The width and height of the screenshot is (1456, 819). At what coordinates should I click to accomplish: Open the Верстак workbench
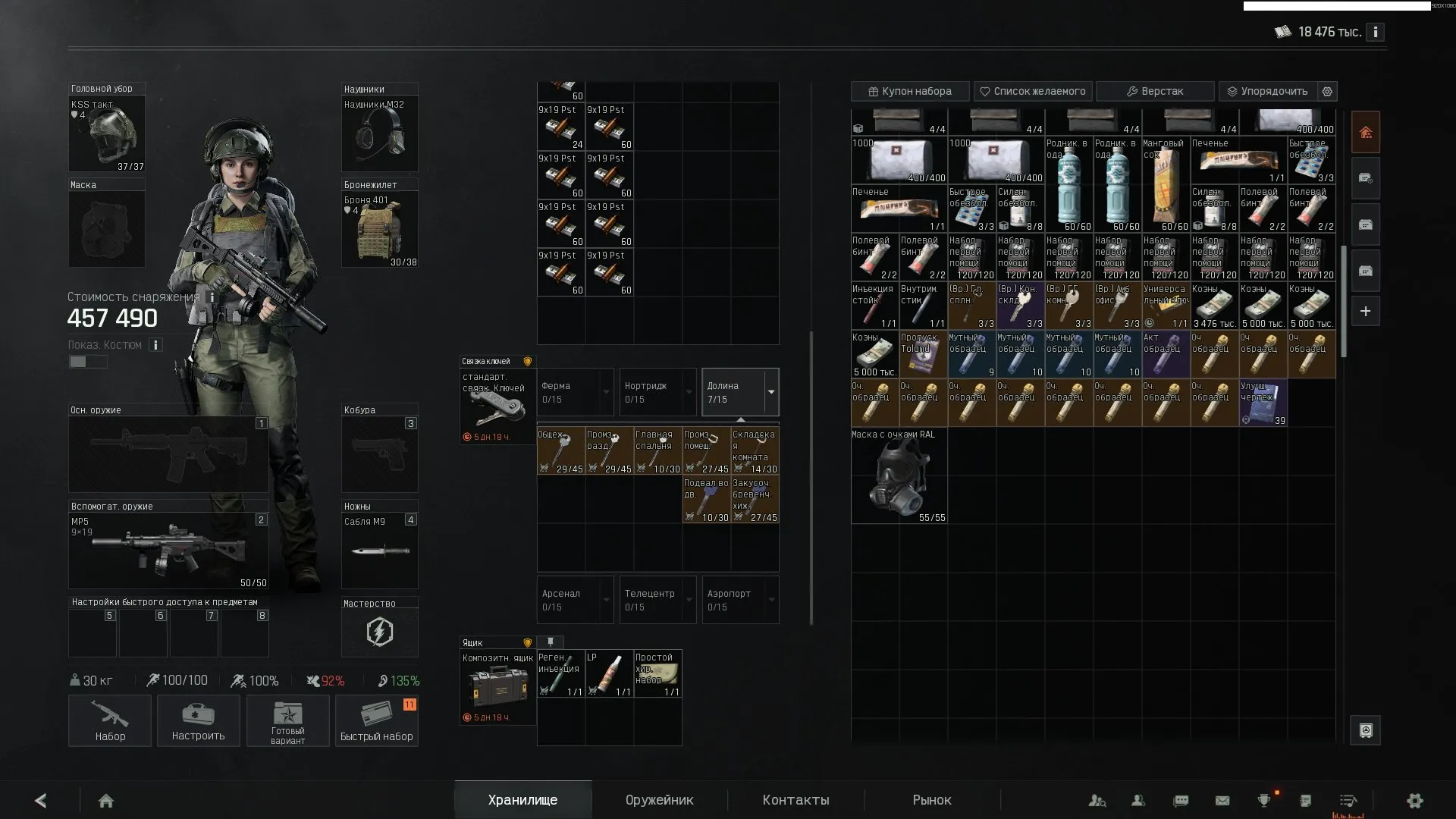(x=1155, y=91)
